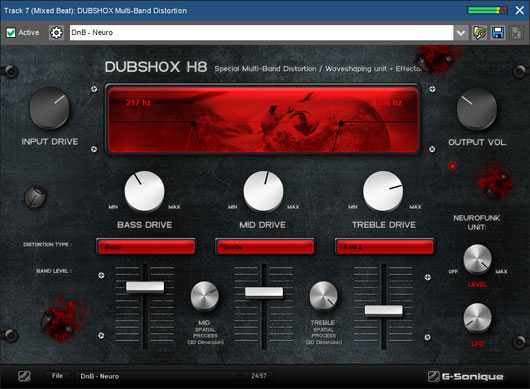Save preset with floppy disk icon
The width and height of the screenshot is (530, 389).
pos(498,33)
